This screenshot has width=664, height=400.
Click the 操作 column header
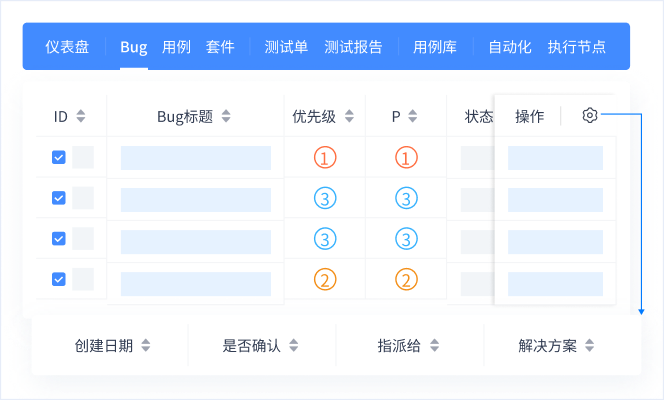[530, 116]
